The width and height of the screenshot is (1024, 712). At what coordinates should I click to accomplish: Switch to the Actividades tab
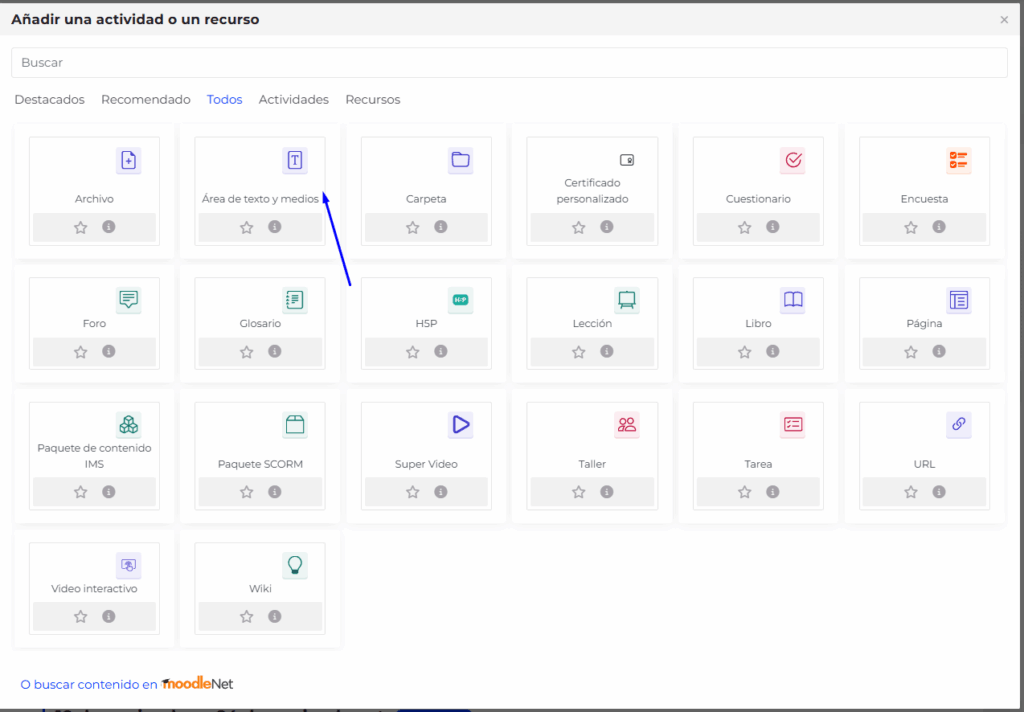[293, 100]
